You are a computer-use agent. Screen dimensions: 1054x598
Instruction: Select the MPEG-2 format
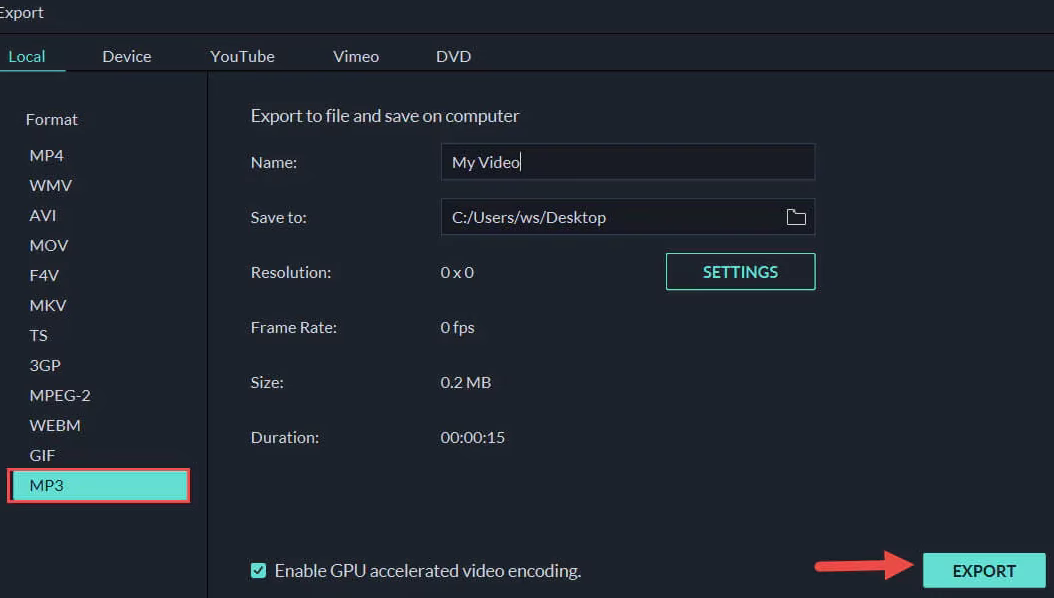[60, 395]
